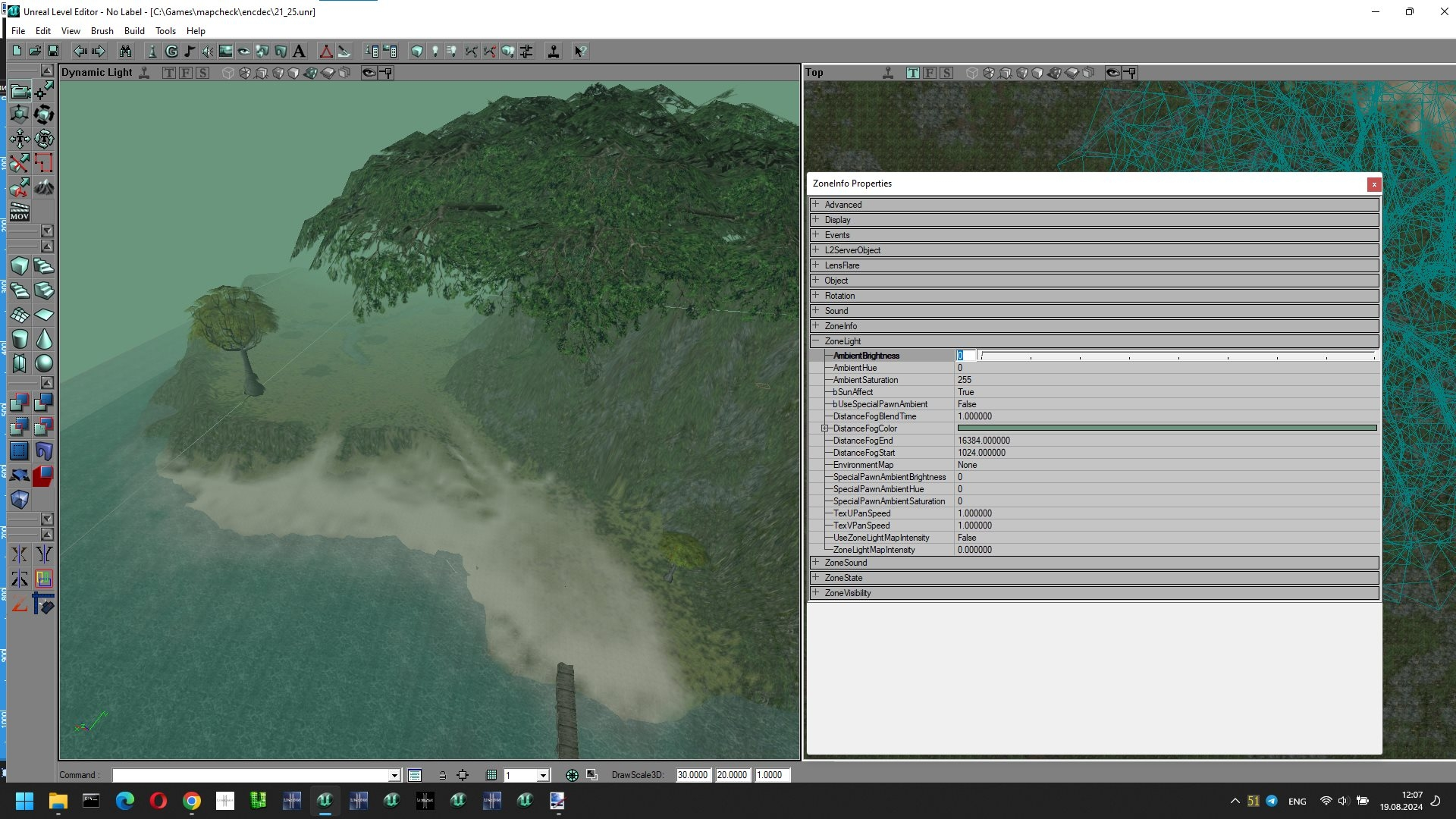This screenshot has height=819, width=1456.
Task: Open the Group browser G icon
Action: [x=171, y=51]
